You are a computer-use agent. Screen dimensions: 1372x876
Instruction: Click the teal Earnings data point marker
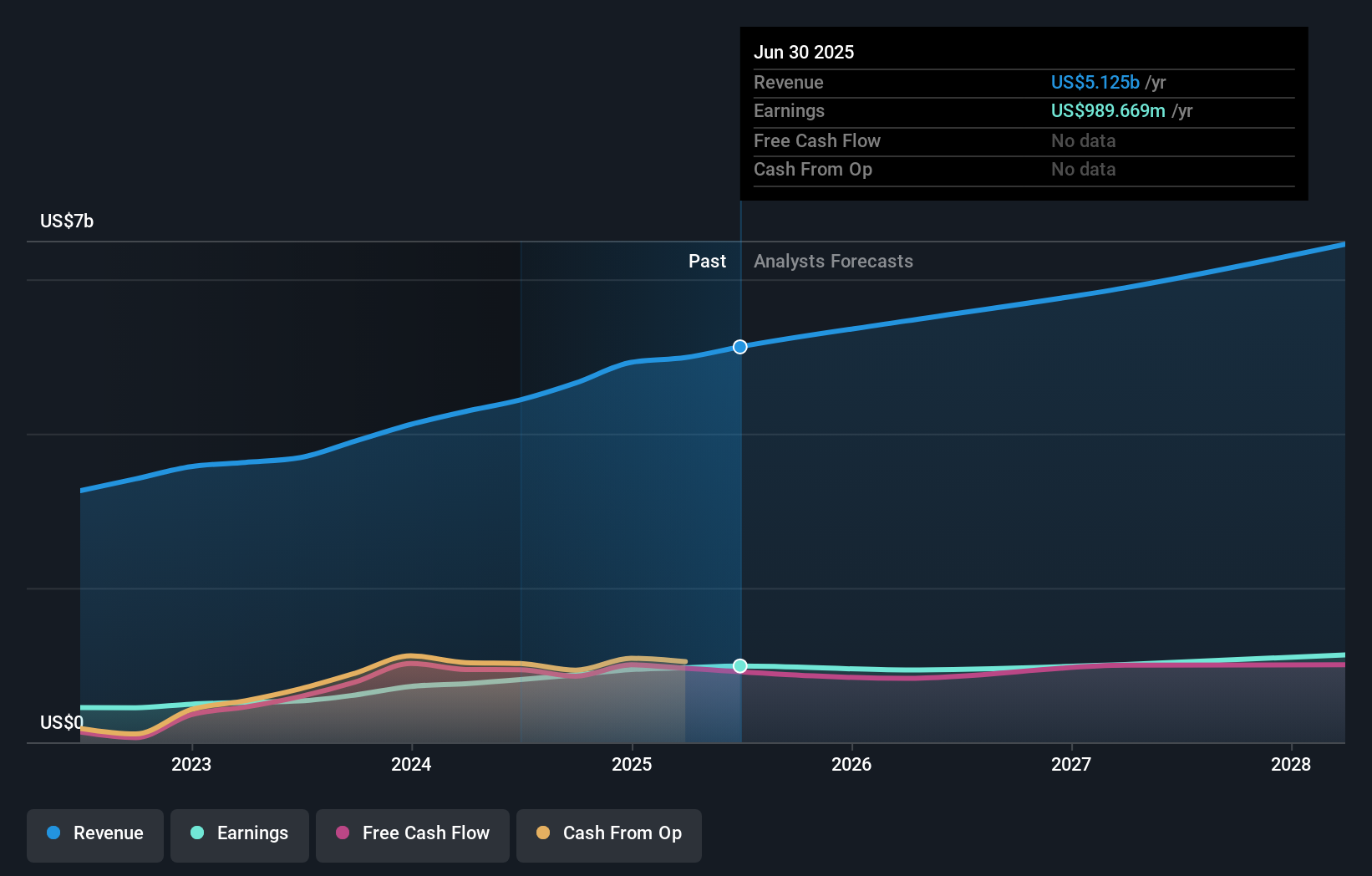pyautogui.click(x=740, y=666)
